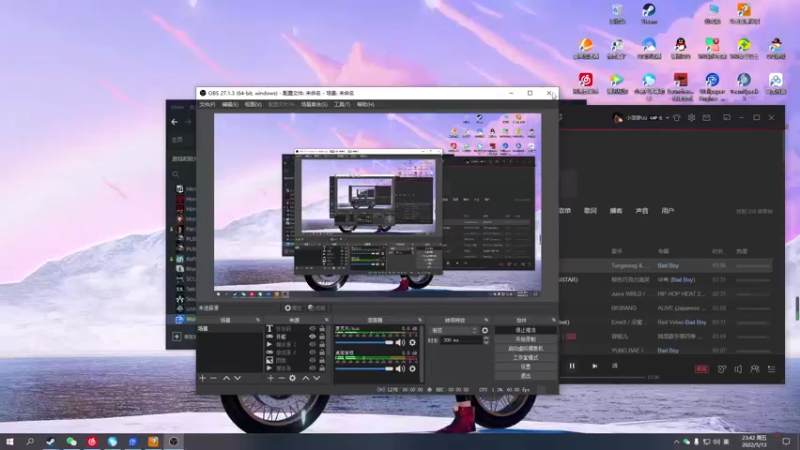The width and height of the screenshot is (800, 450).
Task: Open the settings gear in music player header
Action: click(x=691, y=118)
